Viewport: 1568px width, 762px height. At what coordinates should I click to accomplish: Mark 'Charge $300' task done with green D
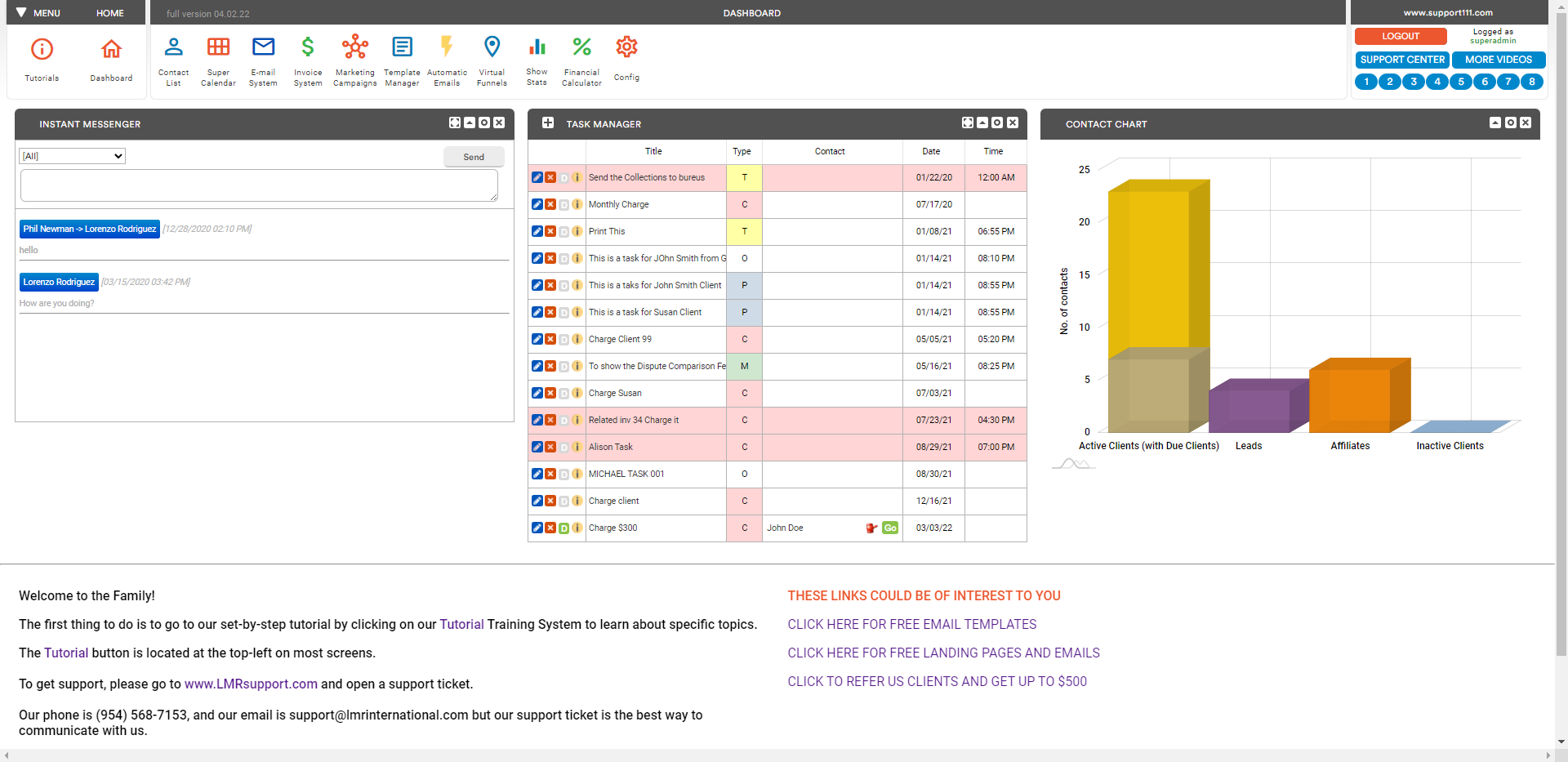tap(563, 528)
